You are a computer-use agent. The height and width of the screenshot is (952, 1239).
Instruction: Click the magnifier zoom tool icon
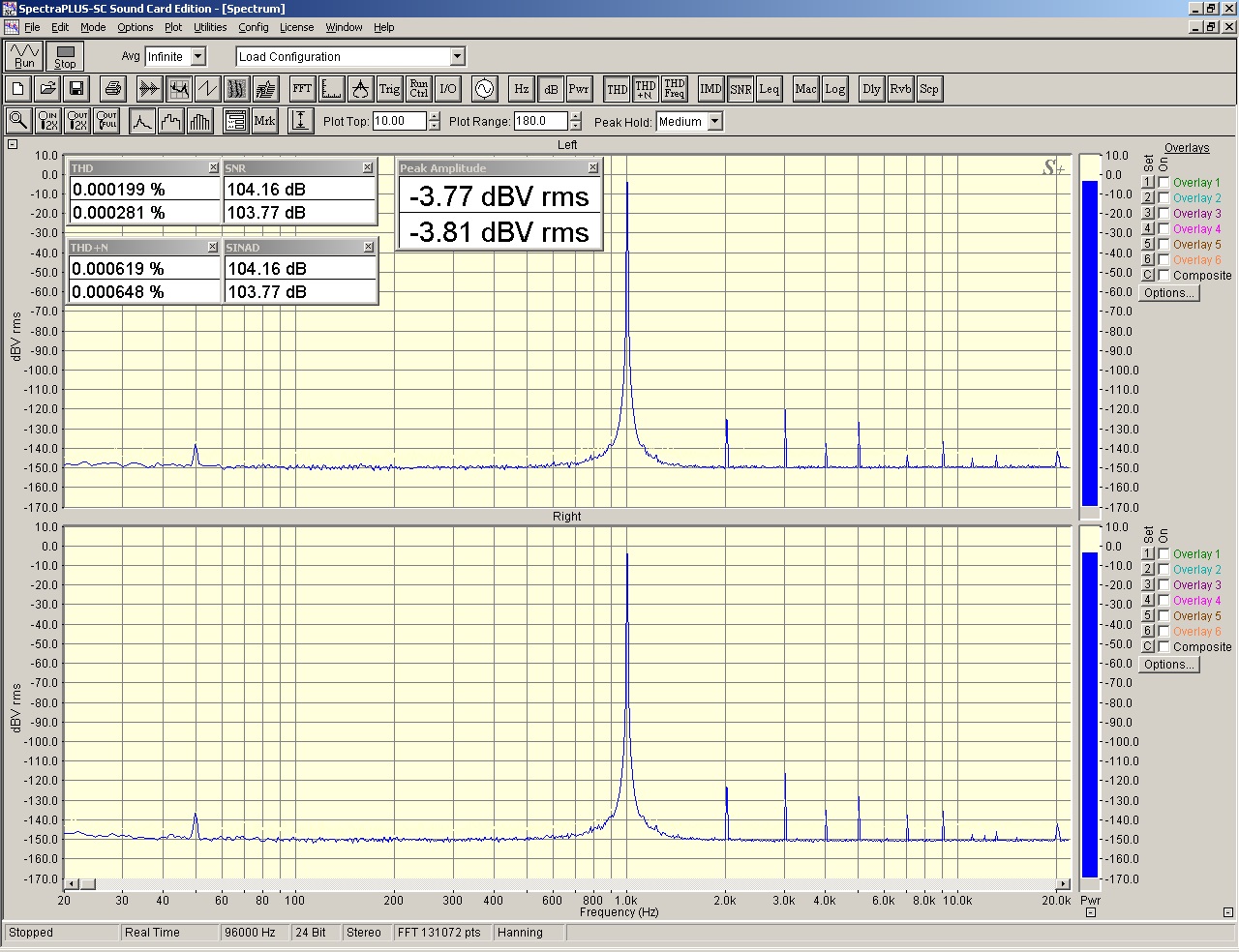pos(18,121)
